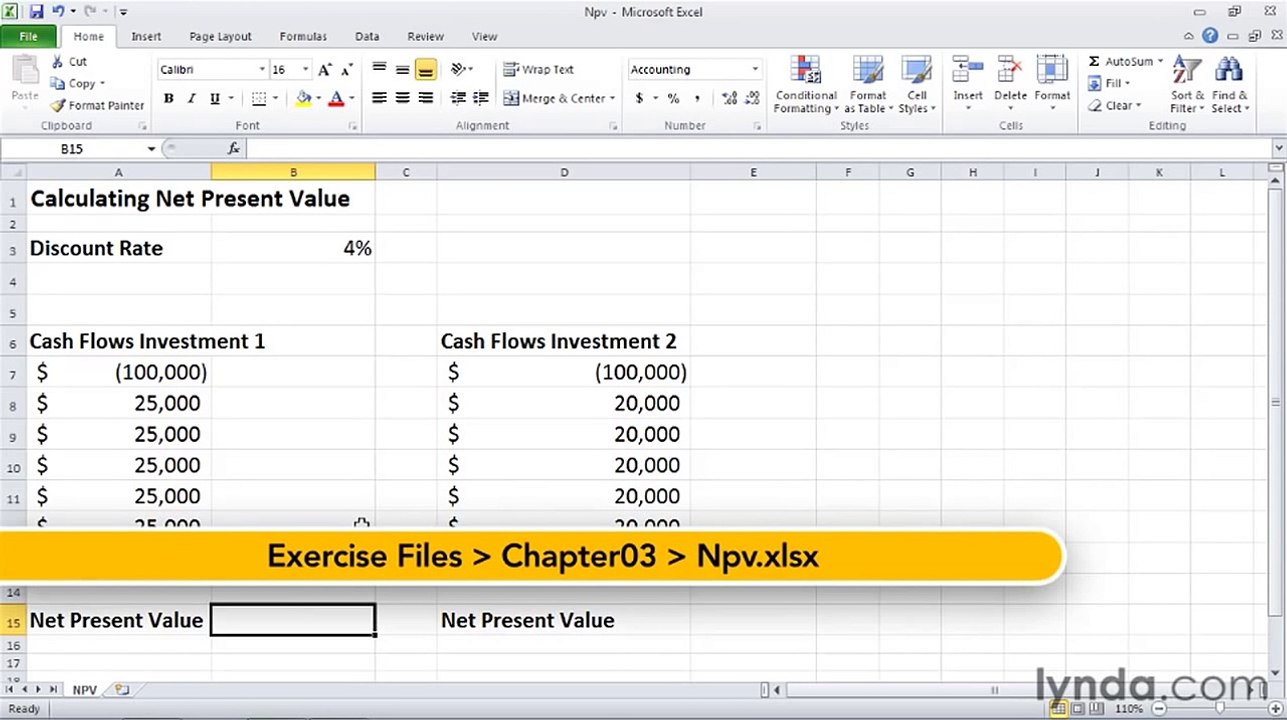Increase the font size
This screenshot has width=1287, height=720.
(324, 70)
